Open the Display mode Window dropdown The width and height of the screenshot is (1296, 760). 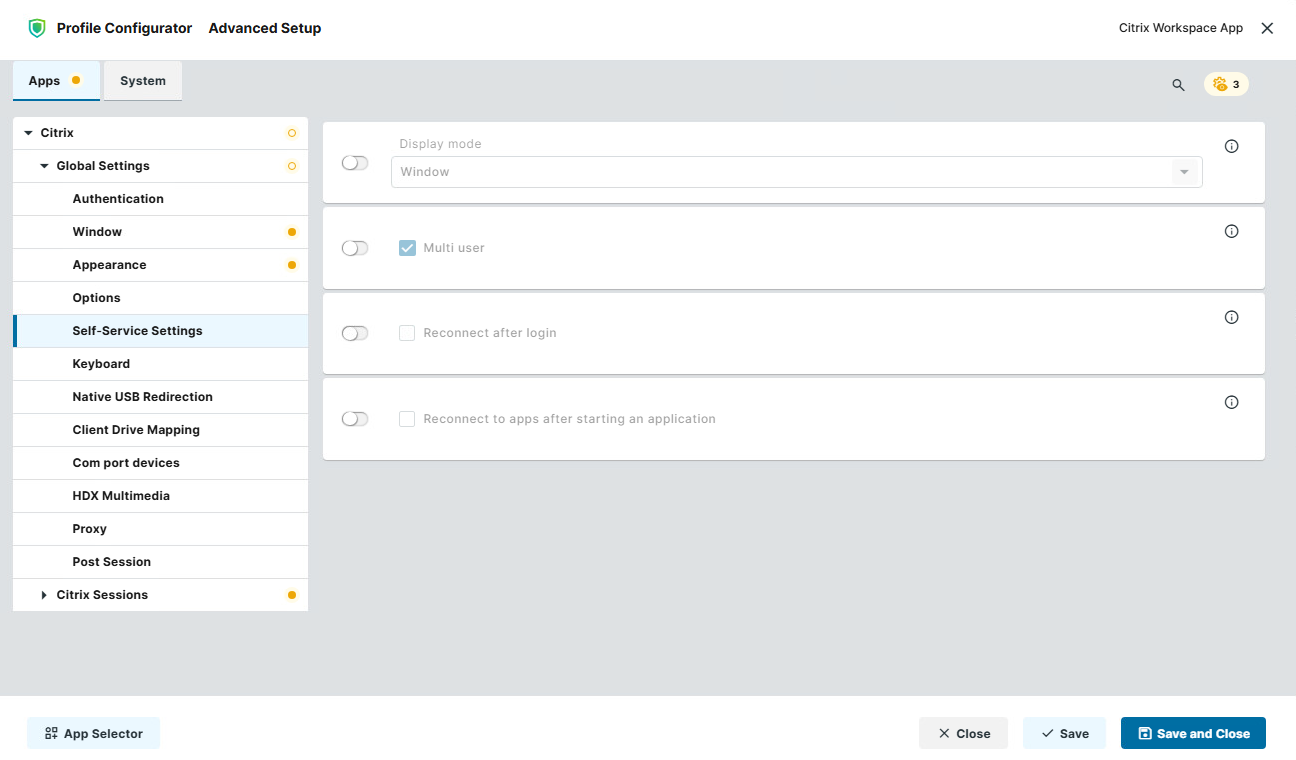point(796,172)
